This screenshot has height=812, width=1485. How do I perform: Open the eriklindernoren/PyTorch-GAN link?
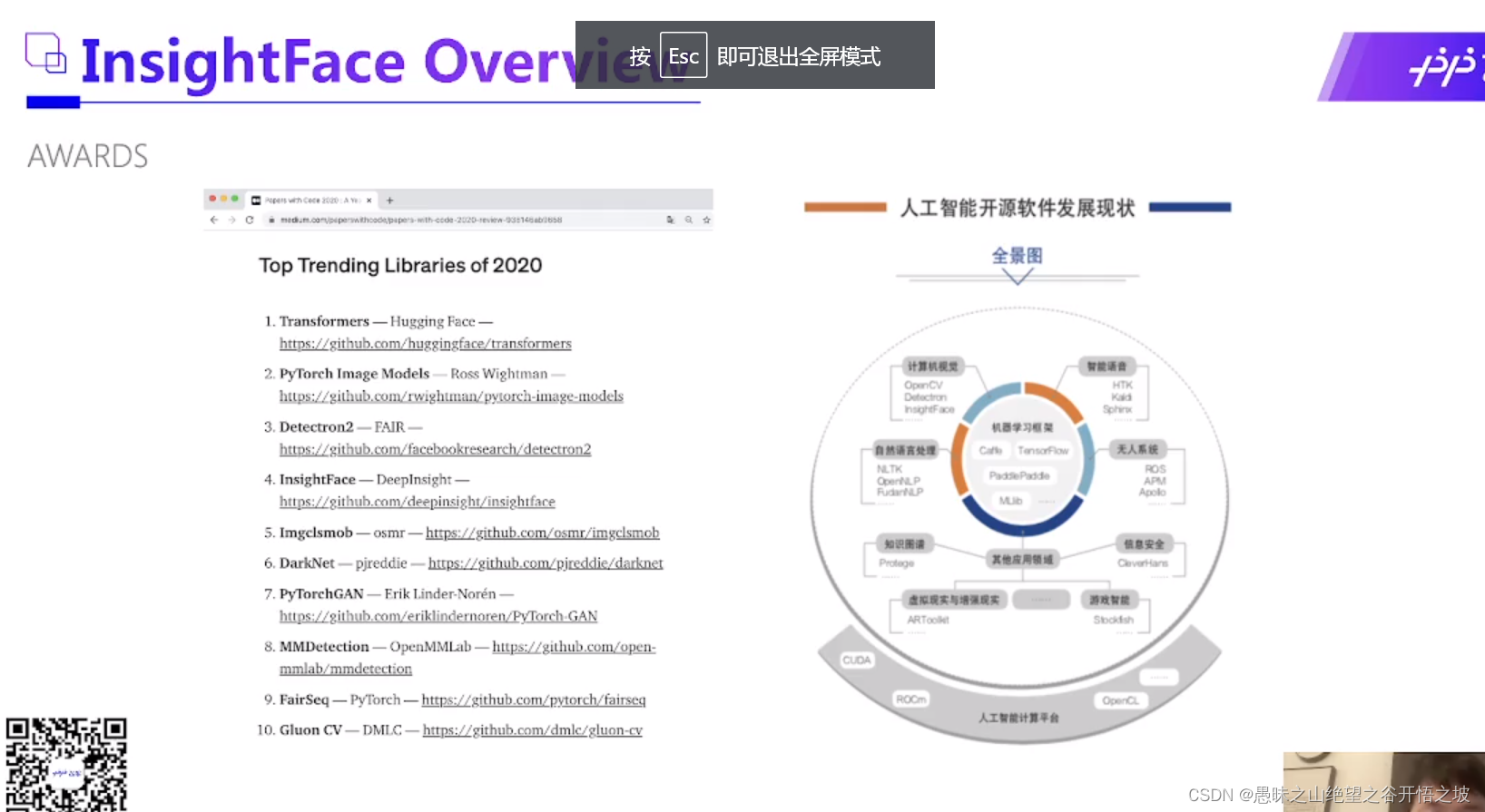[x=438, y=616]
